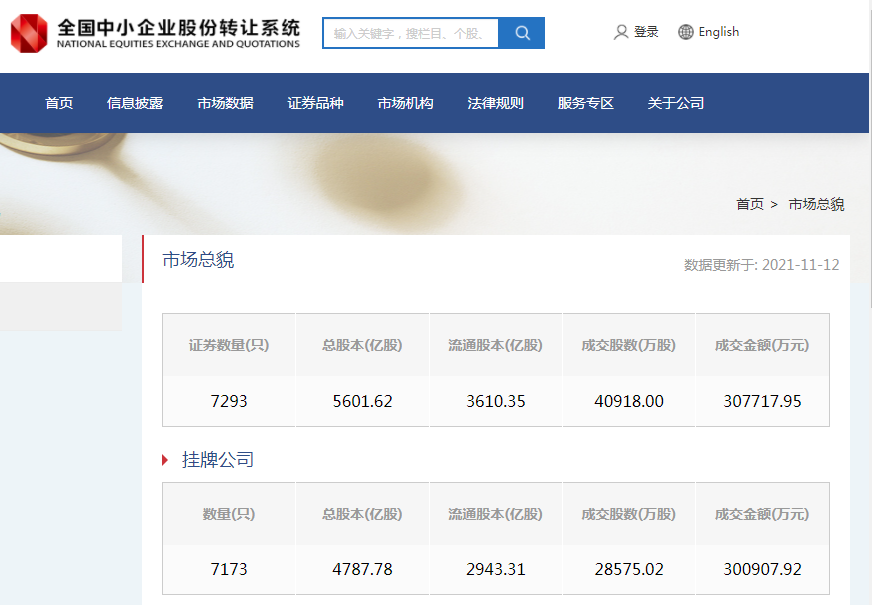872x605 pixels.
Task: Open the 关于公司 menu
Action: 675,103
